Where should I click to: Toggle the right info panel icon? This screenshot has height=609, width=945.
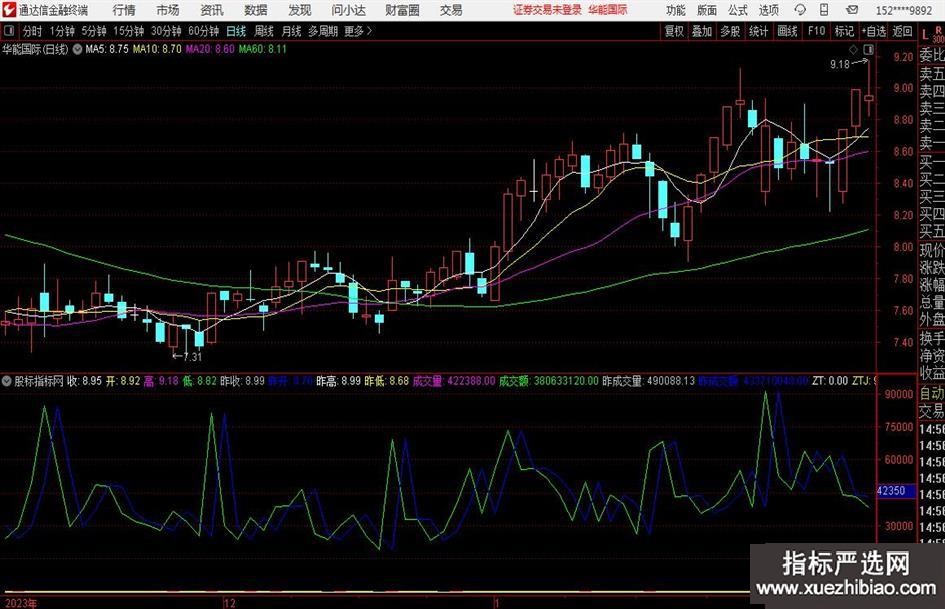tap(868, 49)
